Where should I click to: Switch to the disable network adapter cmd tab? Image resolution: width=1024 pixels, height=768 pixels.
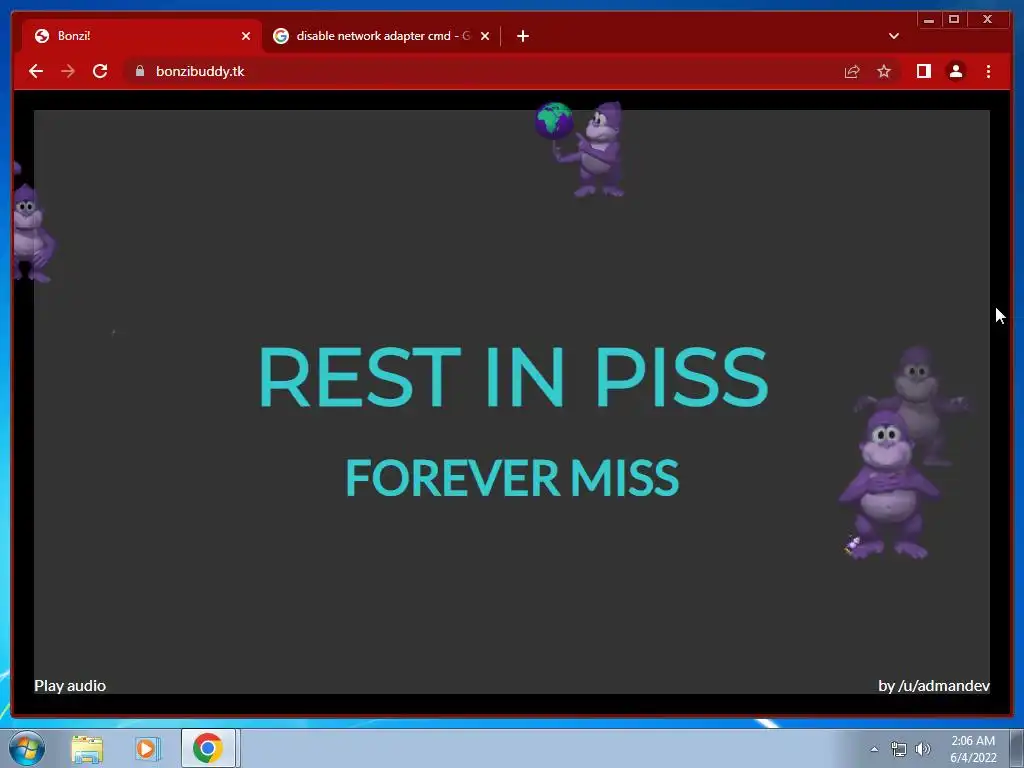(x=382, y=36)
